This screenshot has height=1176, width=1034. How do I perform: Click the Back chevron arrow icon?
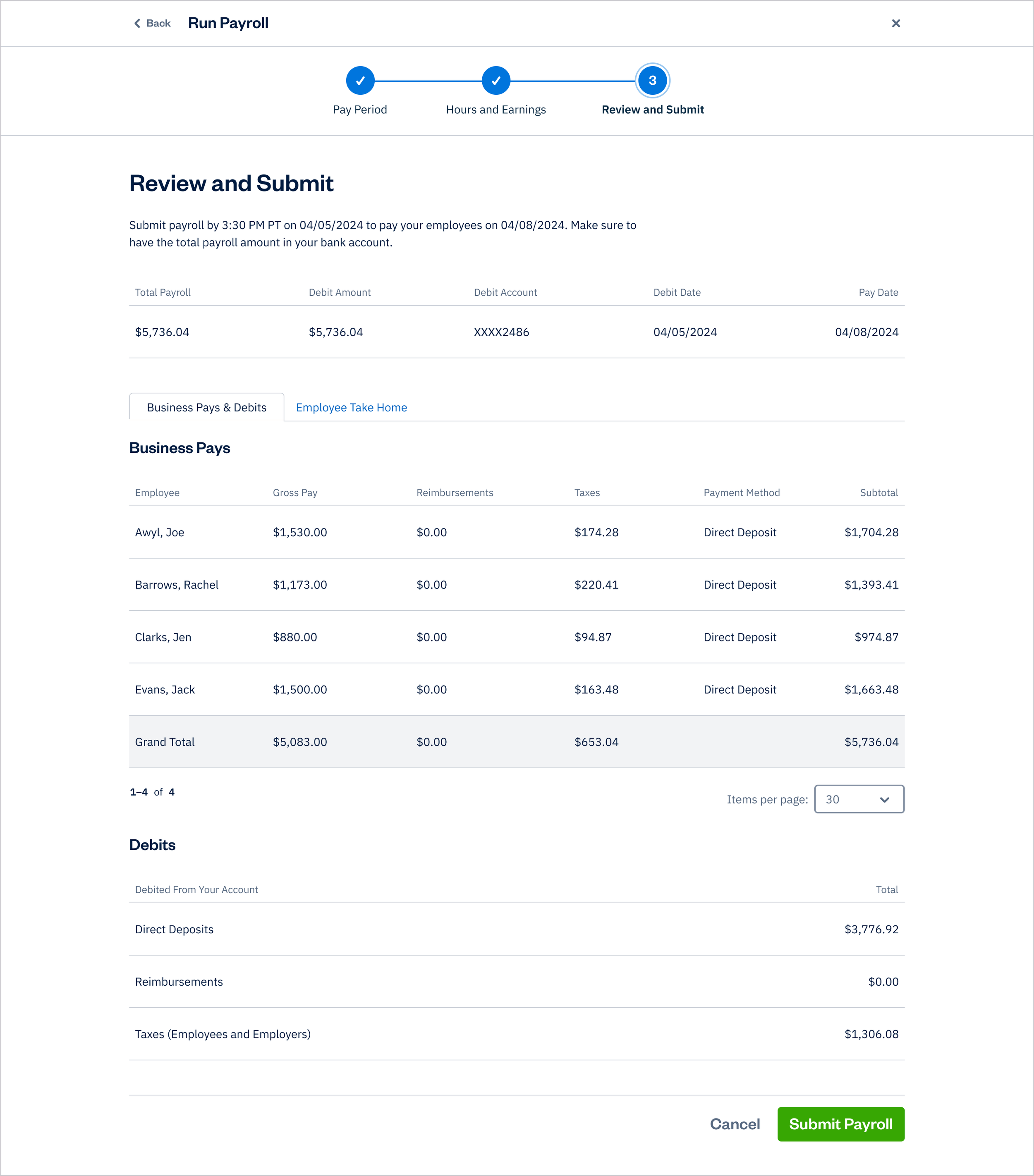pos(137,23)
